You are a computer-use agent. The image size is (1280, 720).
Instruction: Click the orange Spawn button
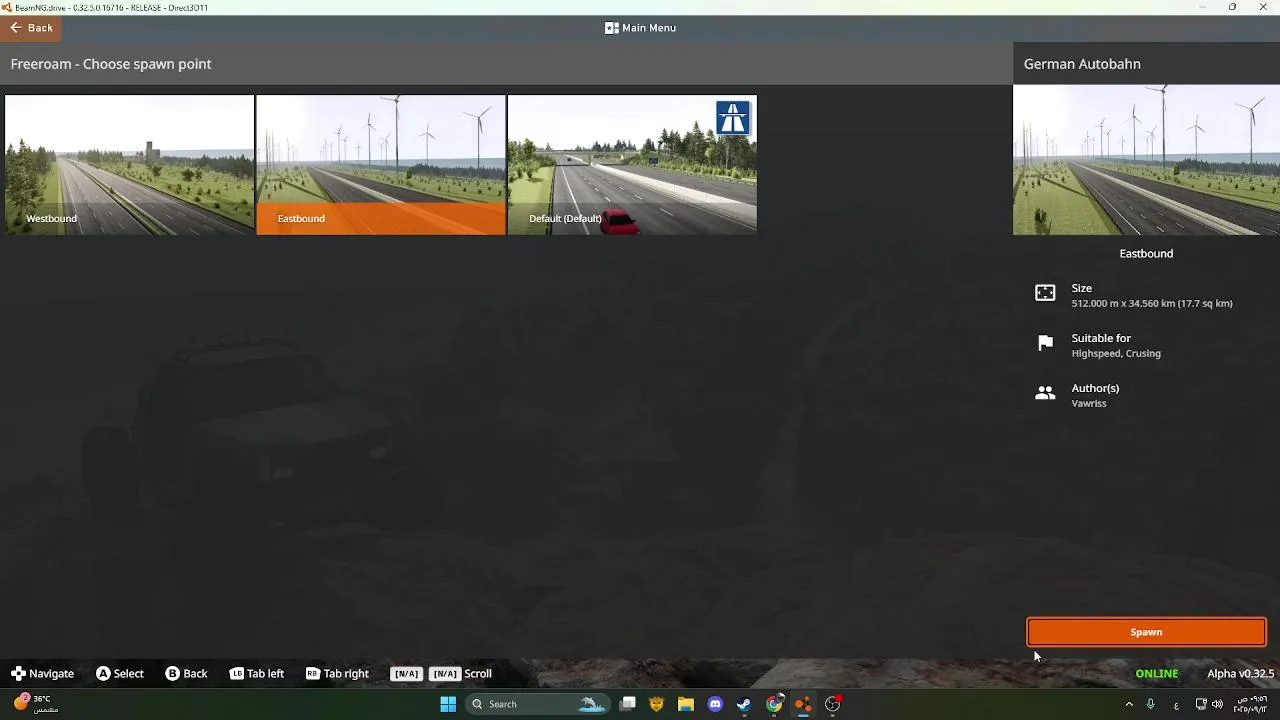pos(1146,632)
